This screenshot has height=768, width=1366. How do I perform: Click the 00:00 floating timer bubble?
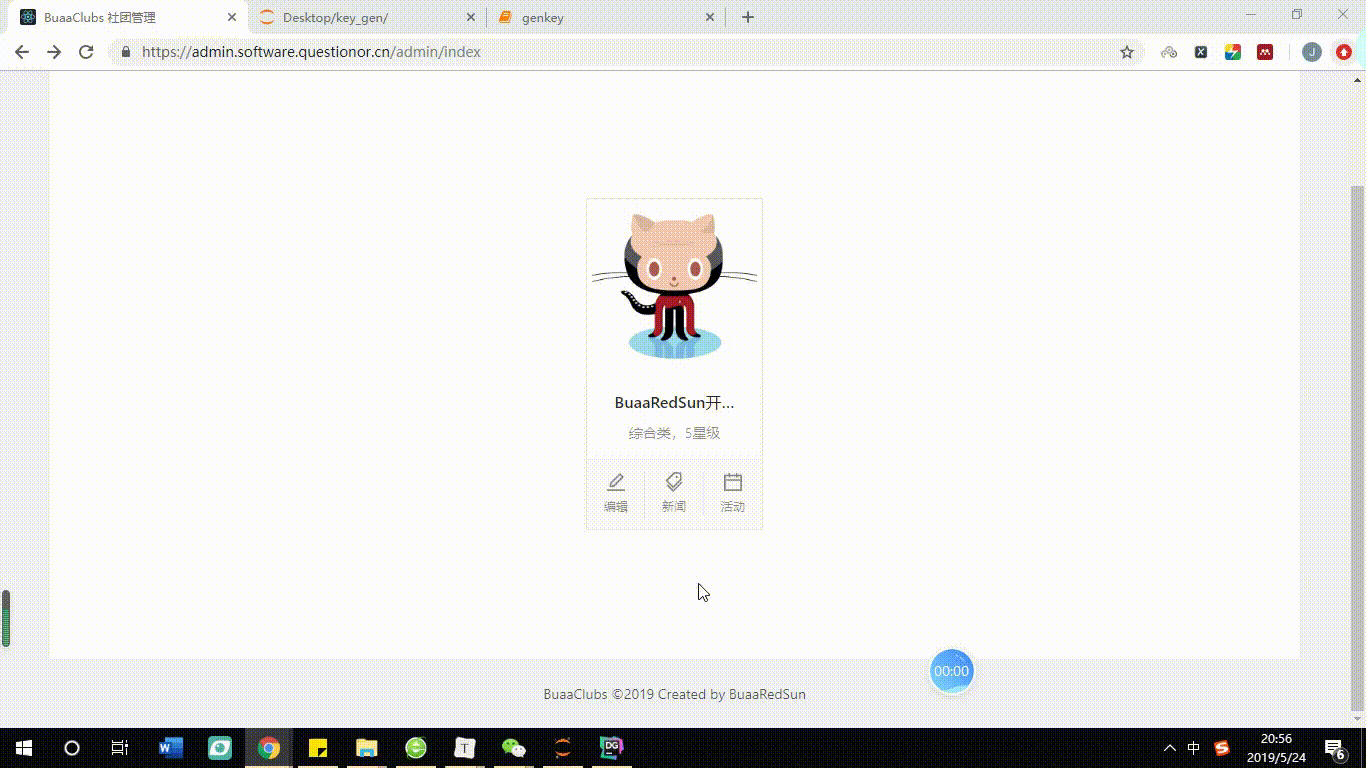(951, 671)
